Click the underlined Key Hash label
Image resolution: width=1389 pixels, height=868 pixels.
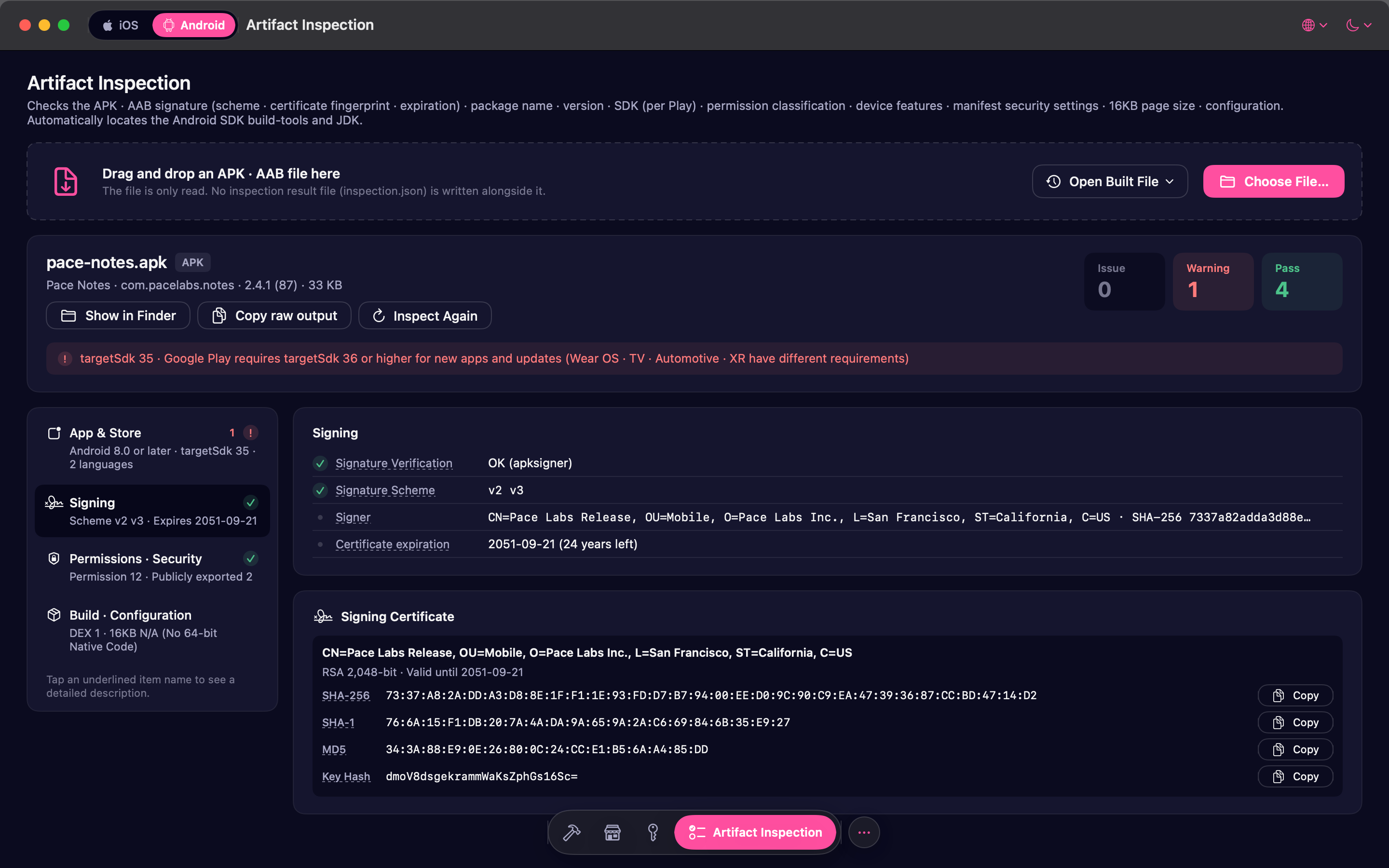coord(346,777)
